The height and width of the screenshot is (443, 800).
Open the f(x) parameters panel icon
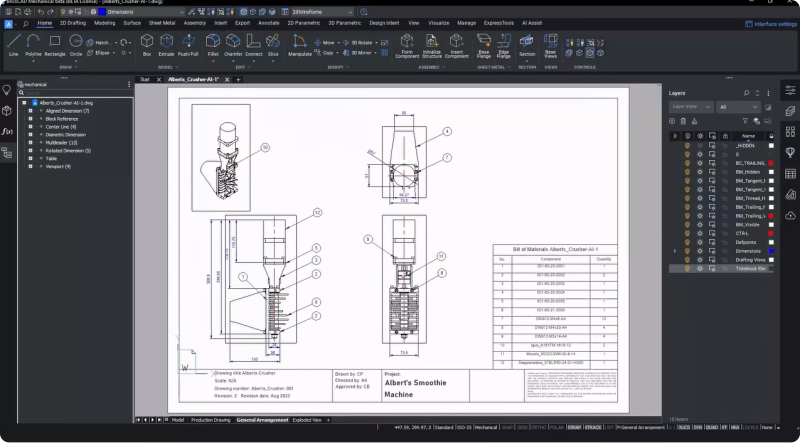(7, 132)
